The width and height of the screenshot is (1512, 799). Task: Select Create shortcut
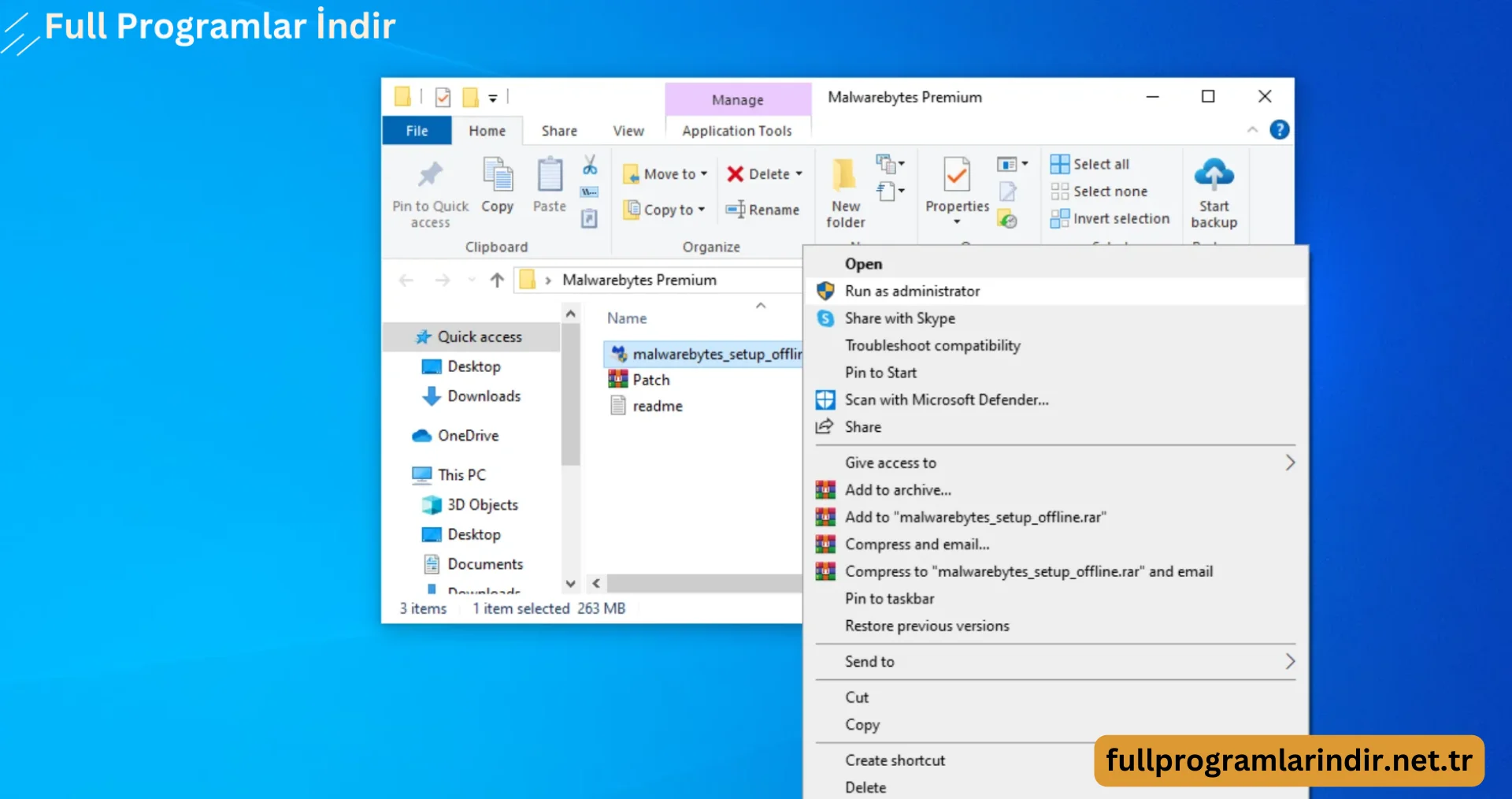[x=949, y=760]
